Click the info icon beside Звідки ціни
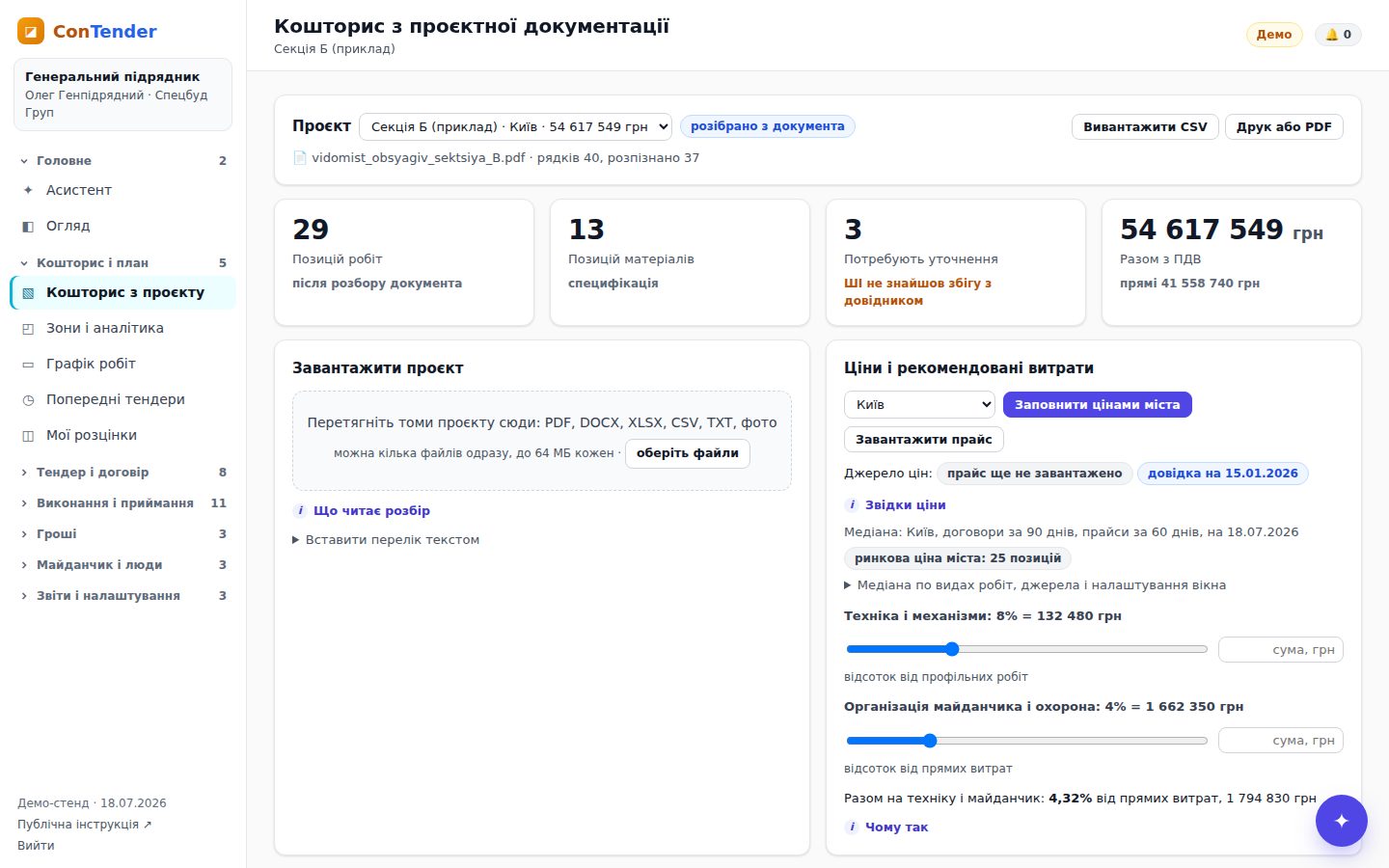The image size is (1389, 868). (852, 504)
